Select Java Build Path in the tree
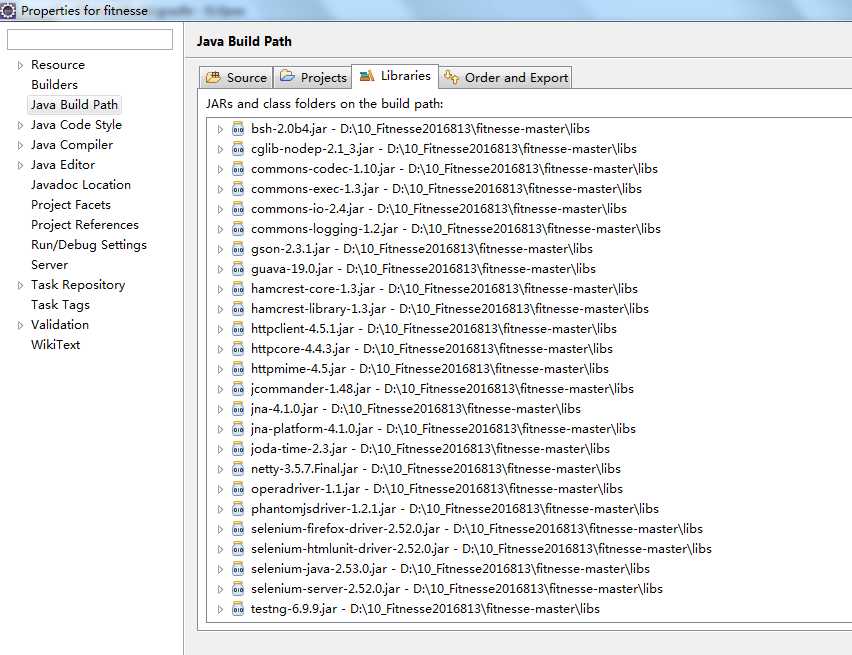The image size is (852, 655). [74, 104]
